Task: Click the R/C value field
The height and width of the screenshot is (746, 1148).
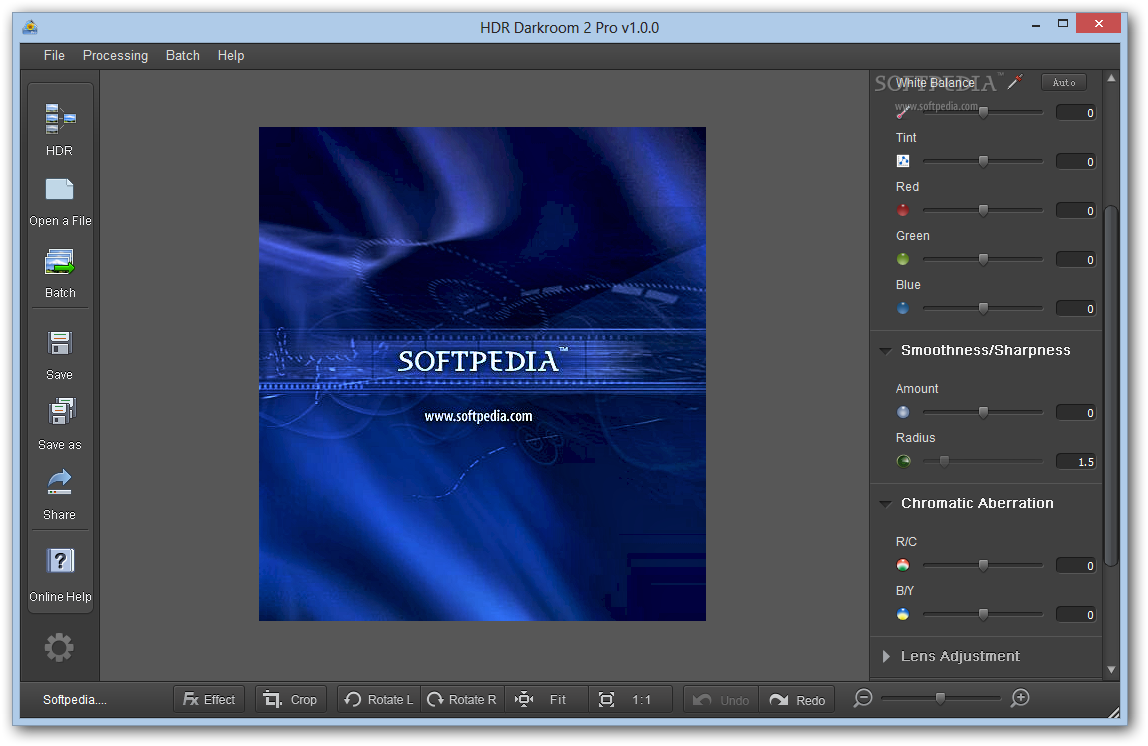Action: point(1076,566)
